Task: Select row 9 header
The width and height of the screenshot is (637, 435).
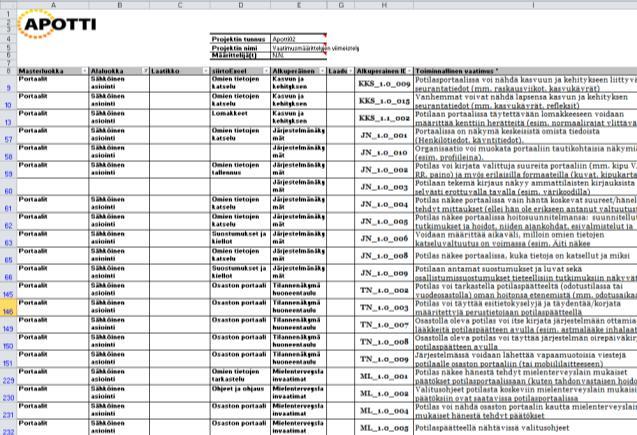Action: click(9, 84)
